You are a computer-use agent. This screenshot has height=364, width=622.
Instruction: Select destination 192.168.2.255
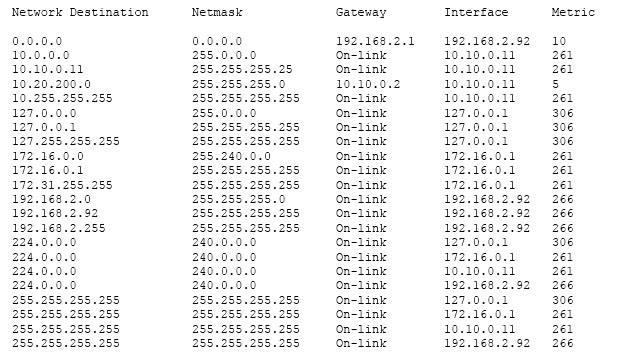[59, 228]
